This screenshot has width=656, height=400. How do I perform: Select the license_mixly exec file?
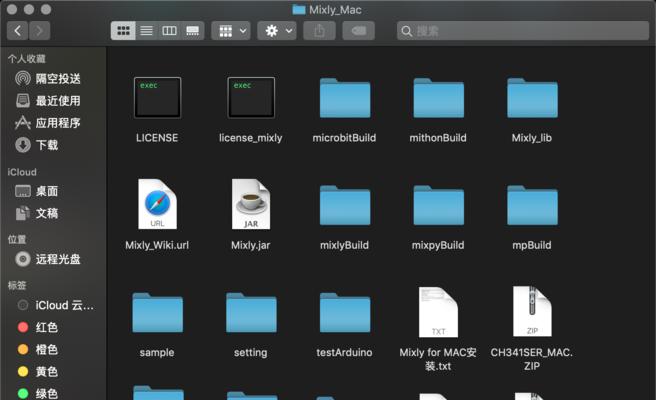(251, 110)
